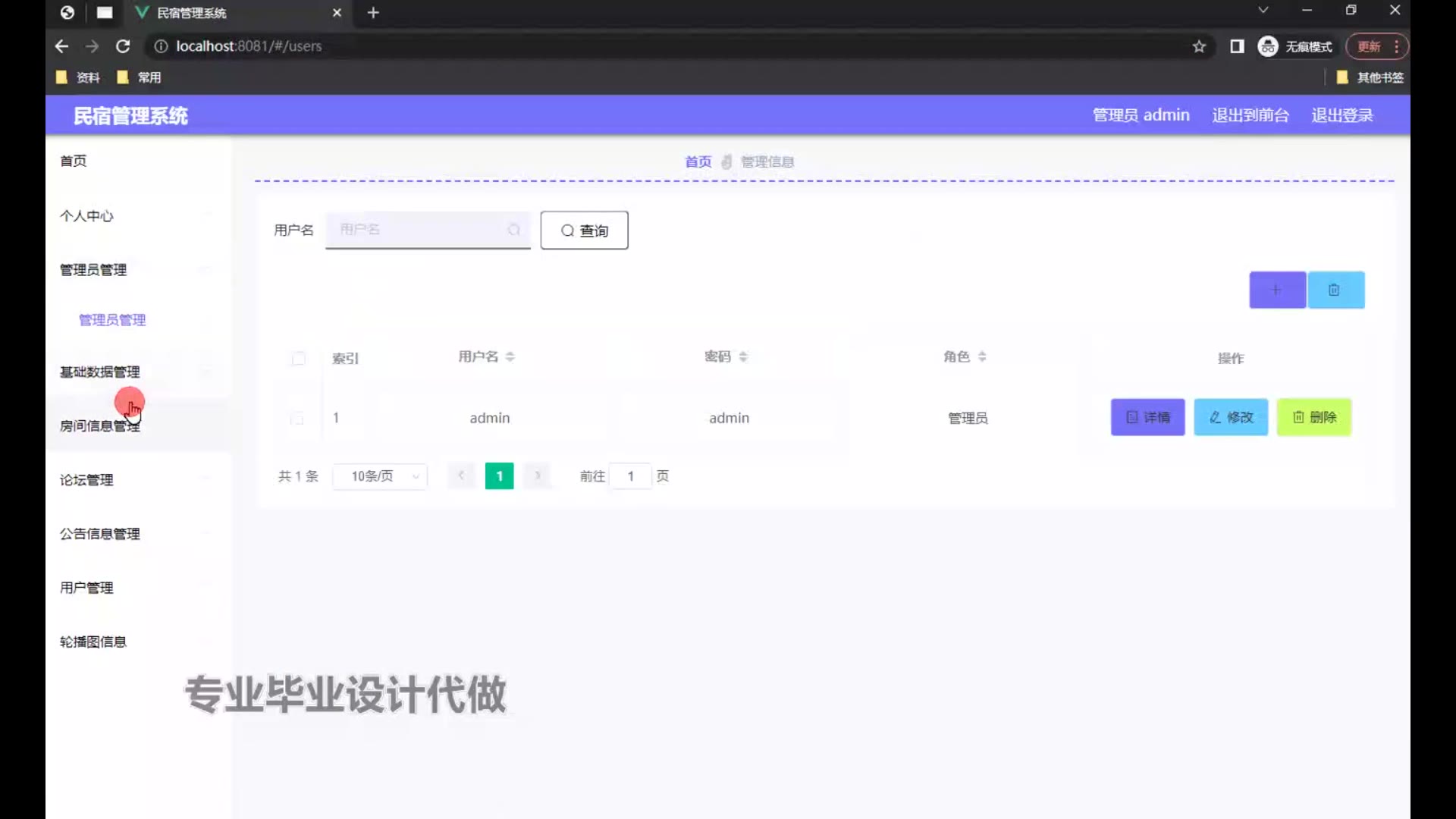This screenshot has width=1456, height=819.
Task: Click the 修改 edit button for admin
Action: 1230,417
